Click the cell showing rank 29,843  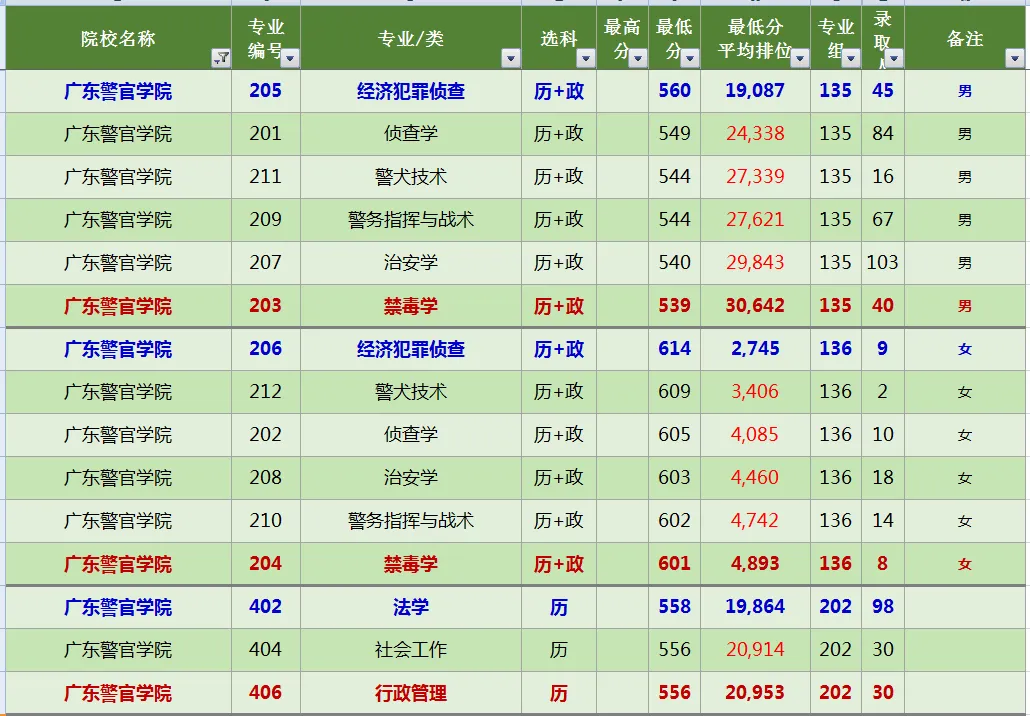pyautogui.click(x=755, y=263)
